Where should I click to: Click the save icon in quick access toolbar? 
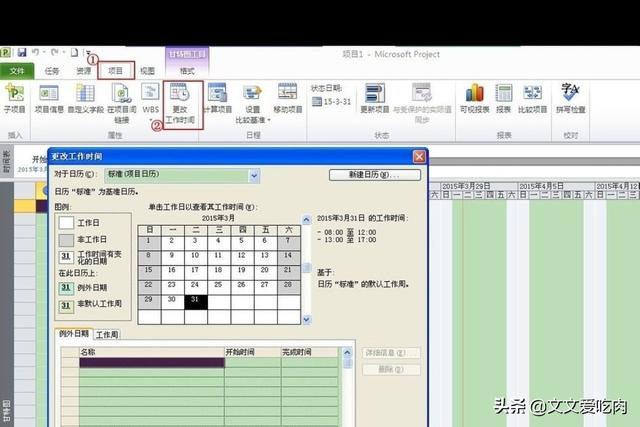pyautogui.click(x=21, y=51)
